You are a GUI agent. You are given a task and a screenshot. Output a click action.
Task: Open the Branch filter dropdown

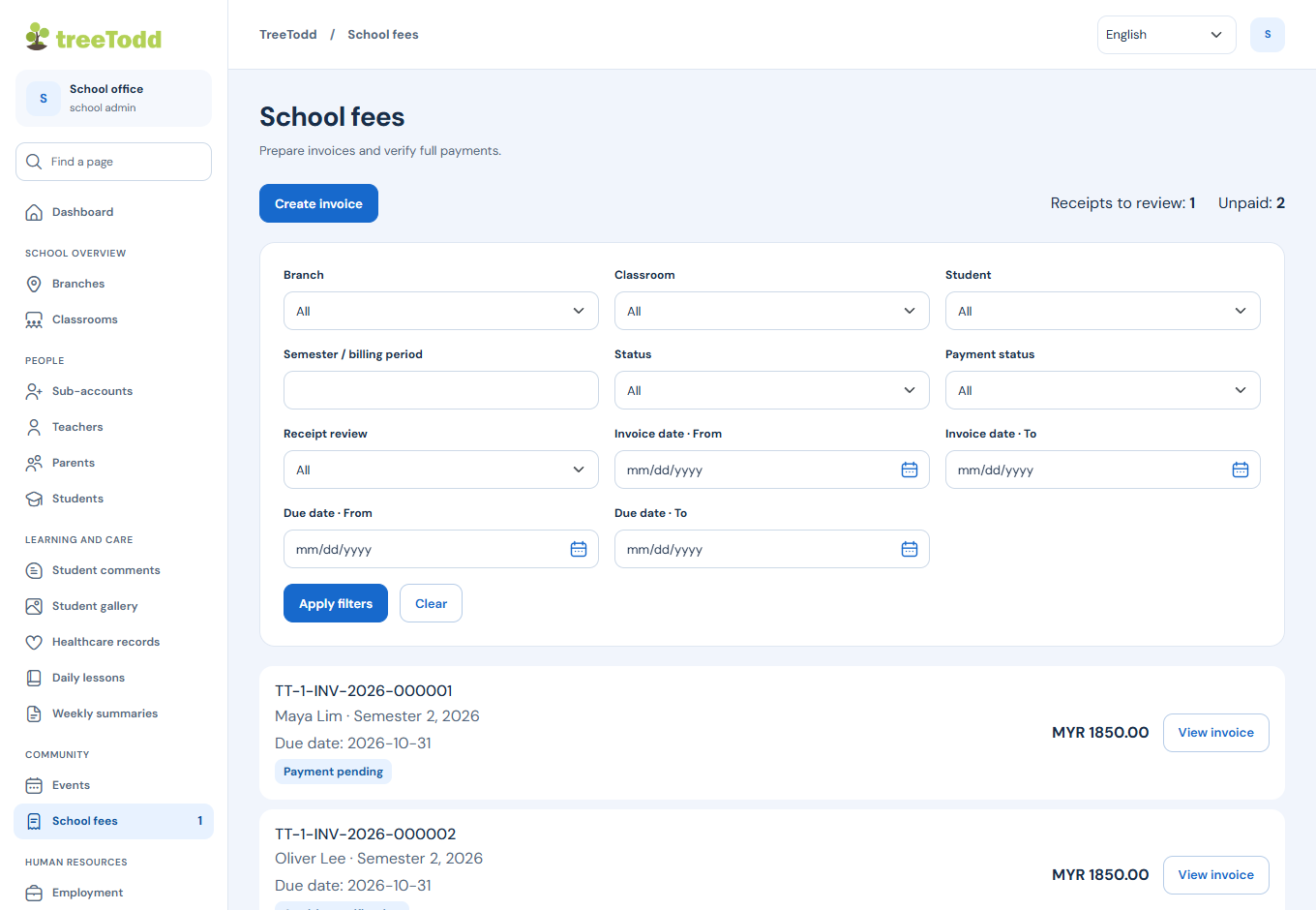[441, 311]
